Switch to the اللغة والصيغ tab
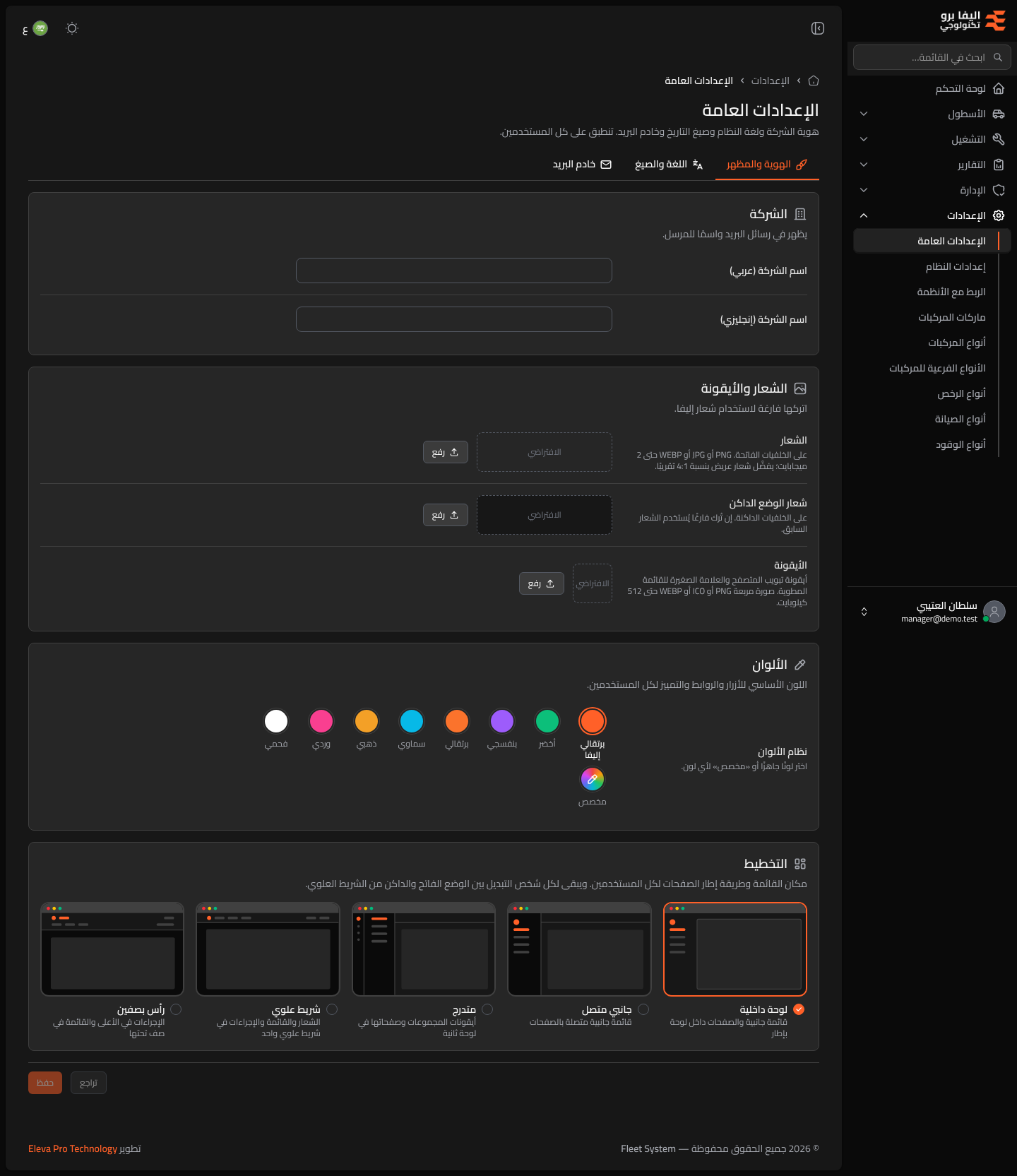 tap(669, 165)
